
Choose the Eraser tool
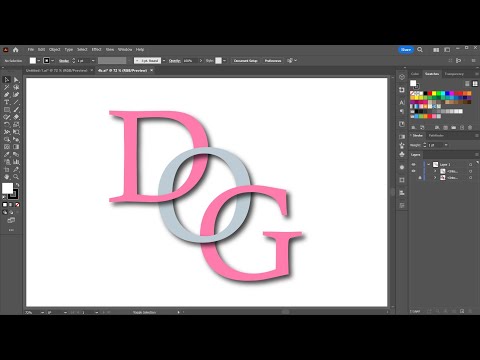[16, 117]
